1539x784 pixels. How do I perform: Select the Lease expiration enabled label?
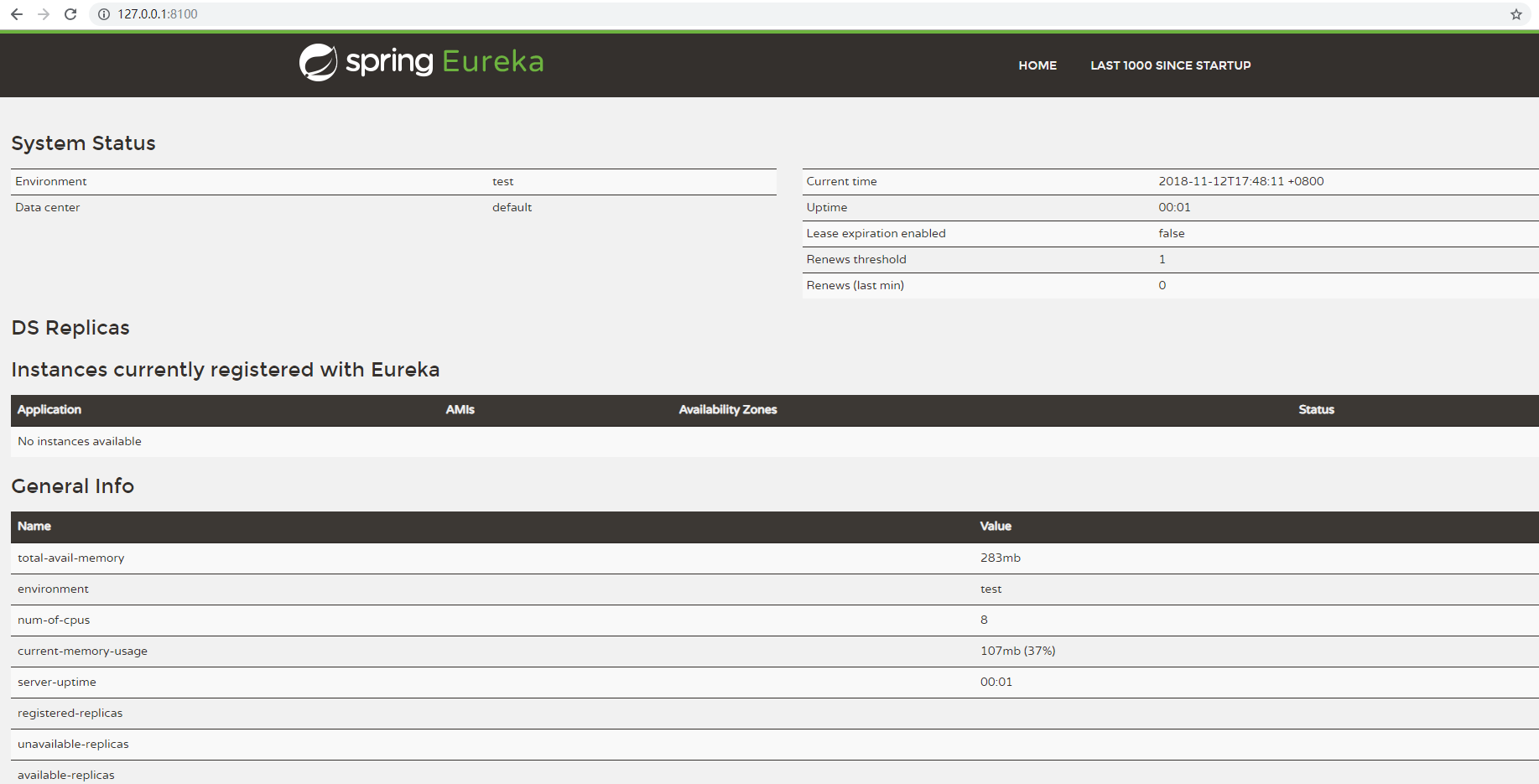point(876,233)
